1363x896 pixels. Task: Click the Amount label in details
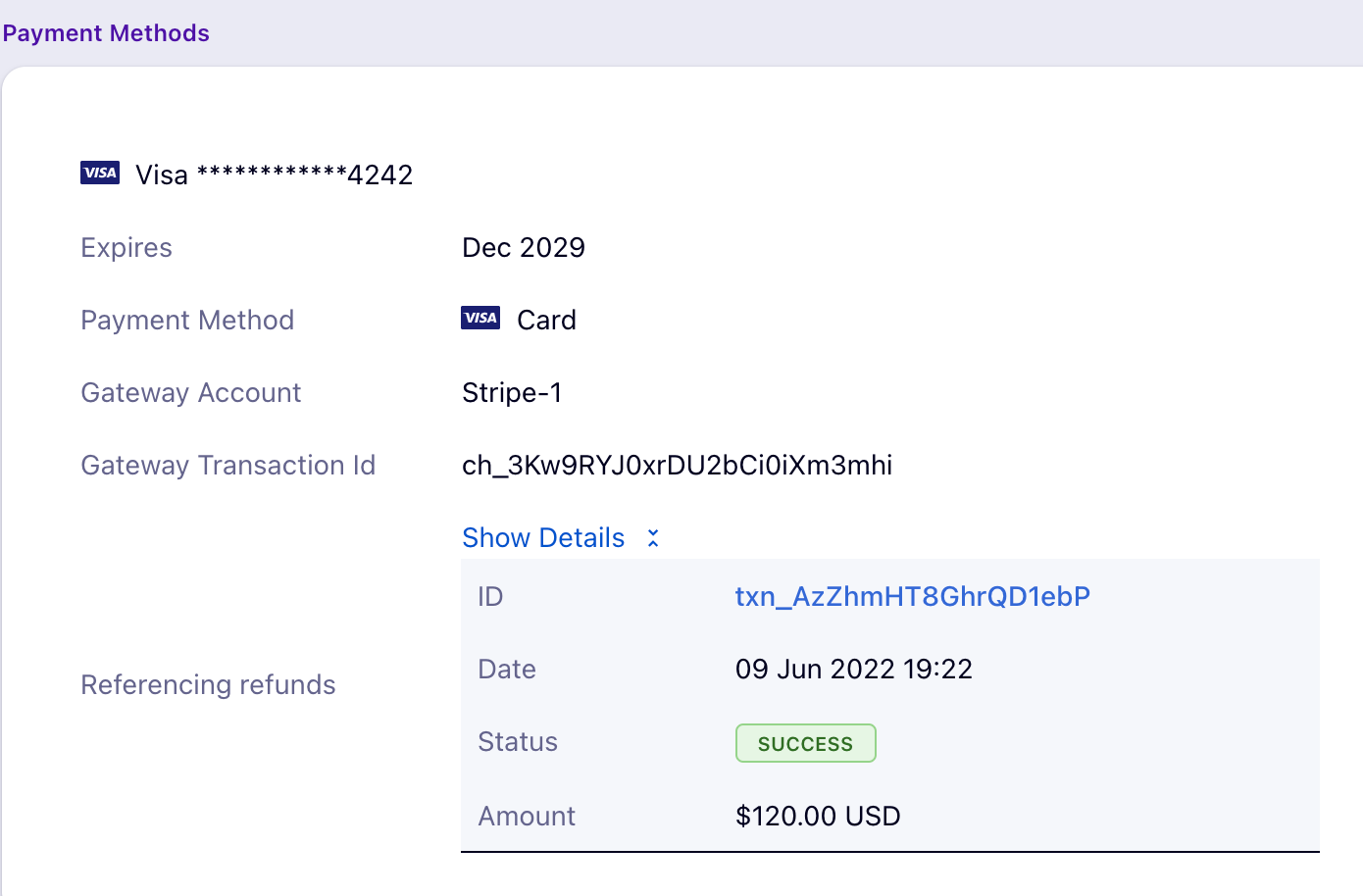[x=527, y=816]
